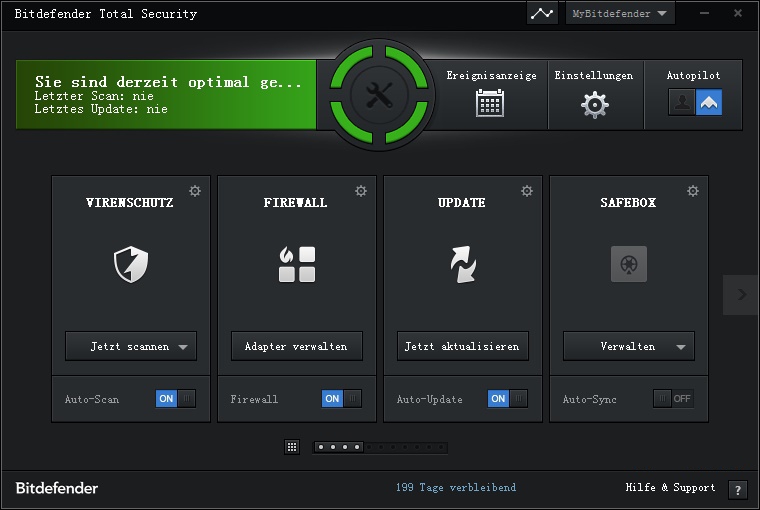Enable Autopilot mode blue icon

709,102
